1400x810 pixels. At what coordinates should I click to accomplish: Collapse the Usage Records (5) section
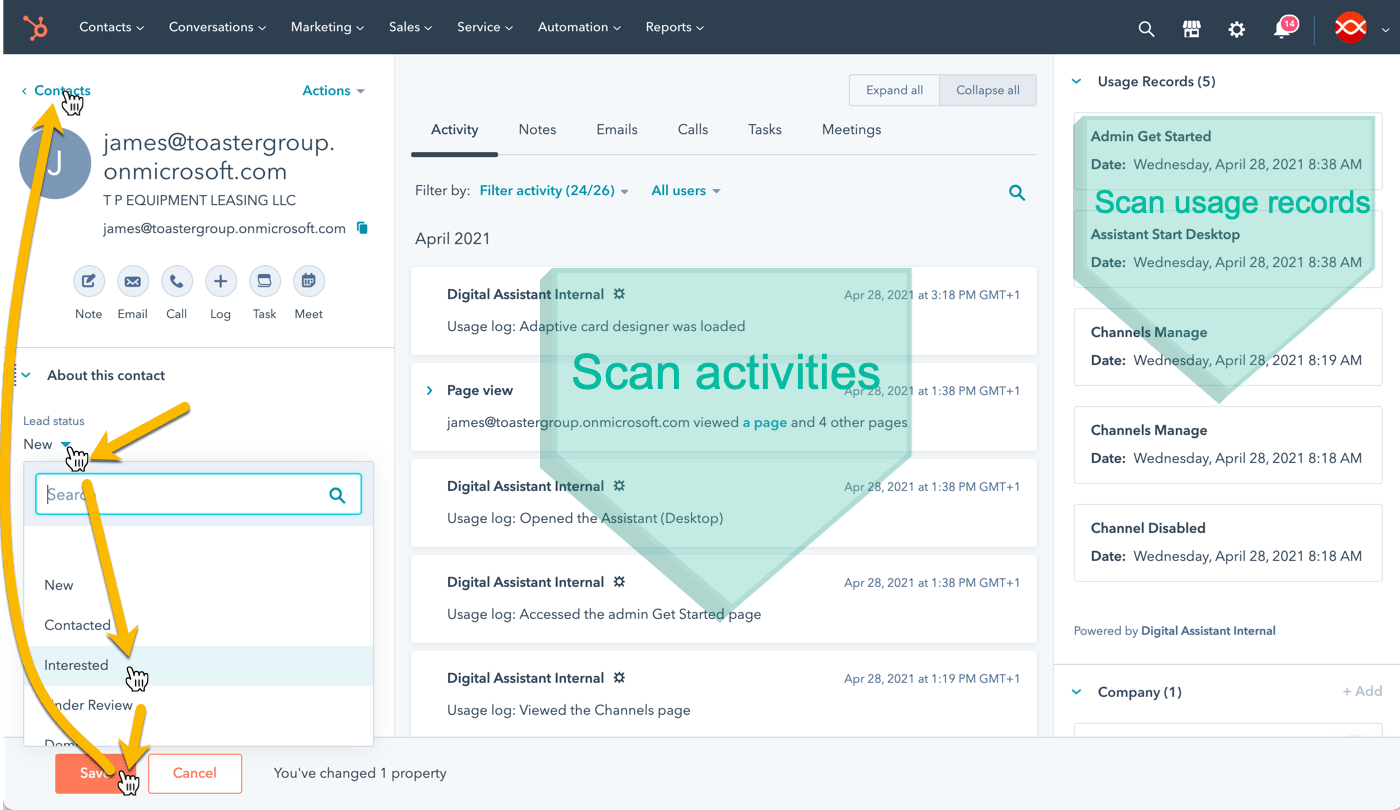click(1077, 82)
